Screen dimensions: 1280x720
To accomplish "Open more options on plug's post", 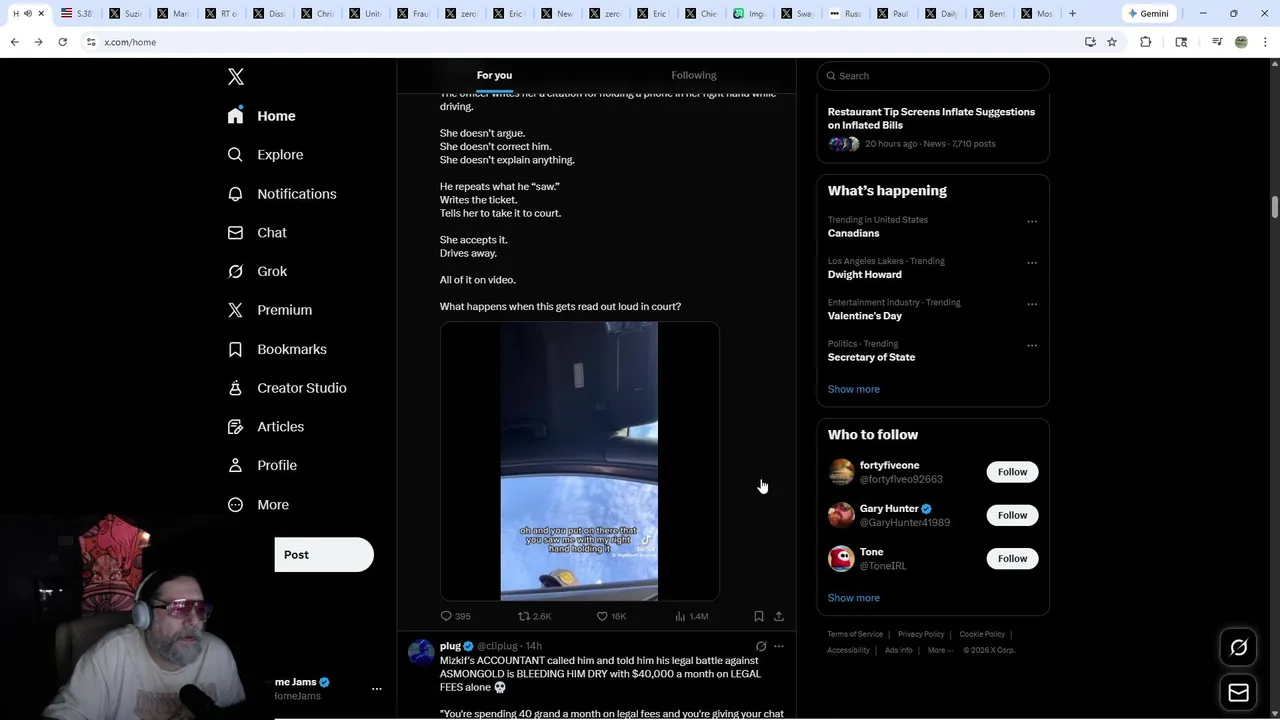I will click(x=779, y=646).
